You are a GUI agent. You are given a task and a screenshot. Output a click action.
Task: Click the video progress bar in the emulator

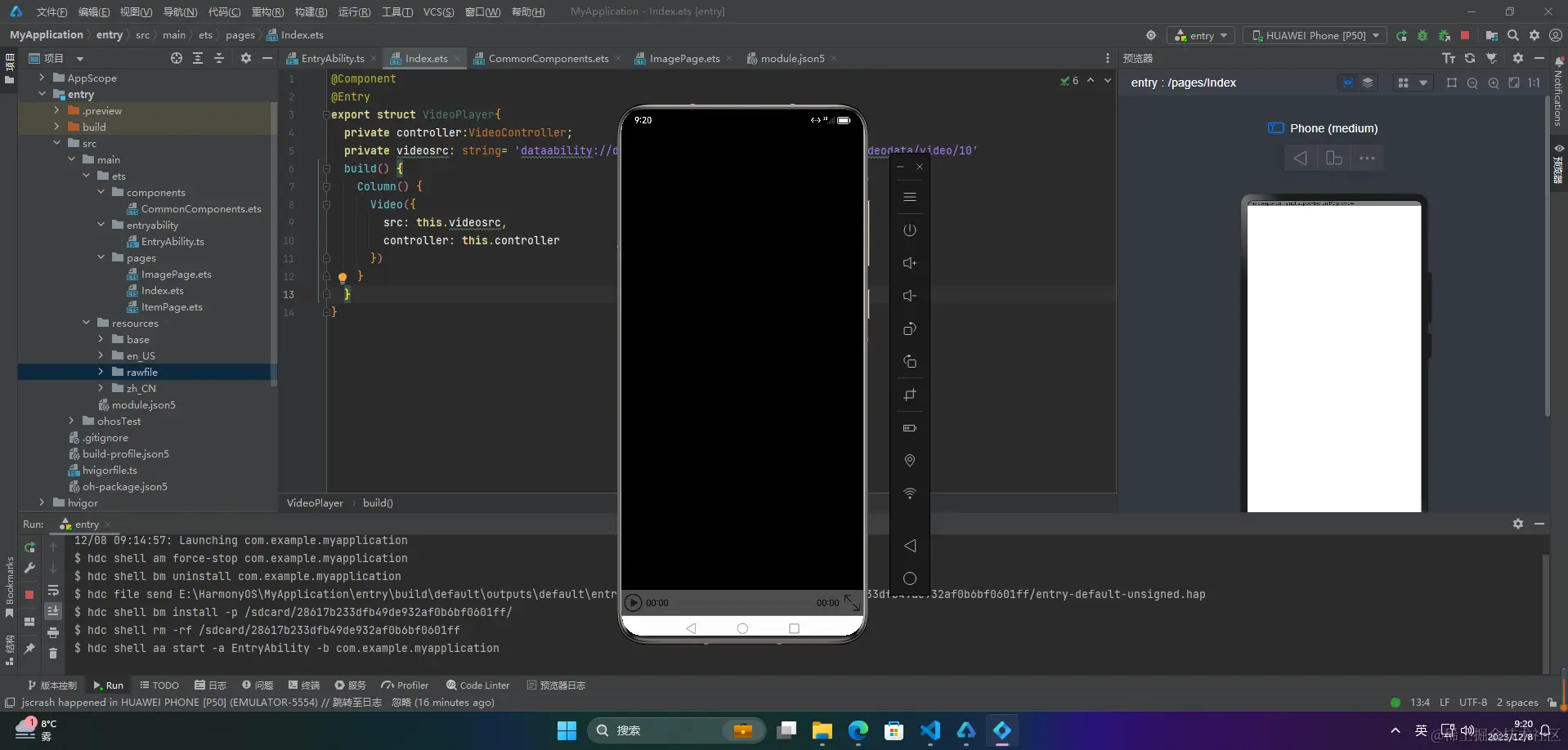[741, 603]
